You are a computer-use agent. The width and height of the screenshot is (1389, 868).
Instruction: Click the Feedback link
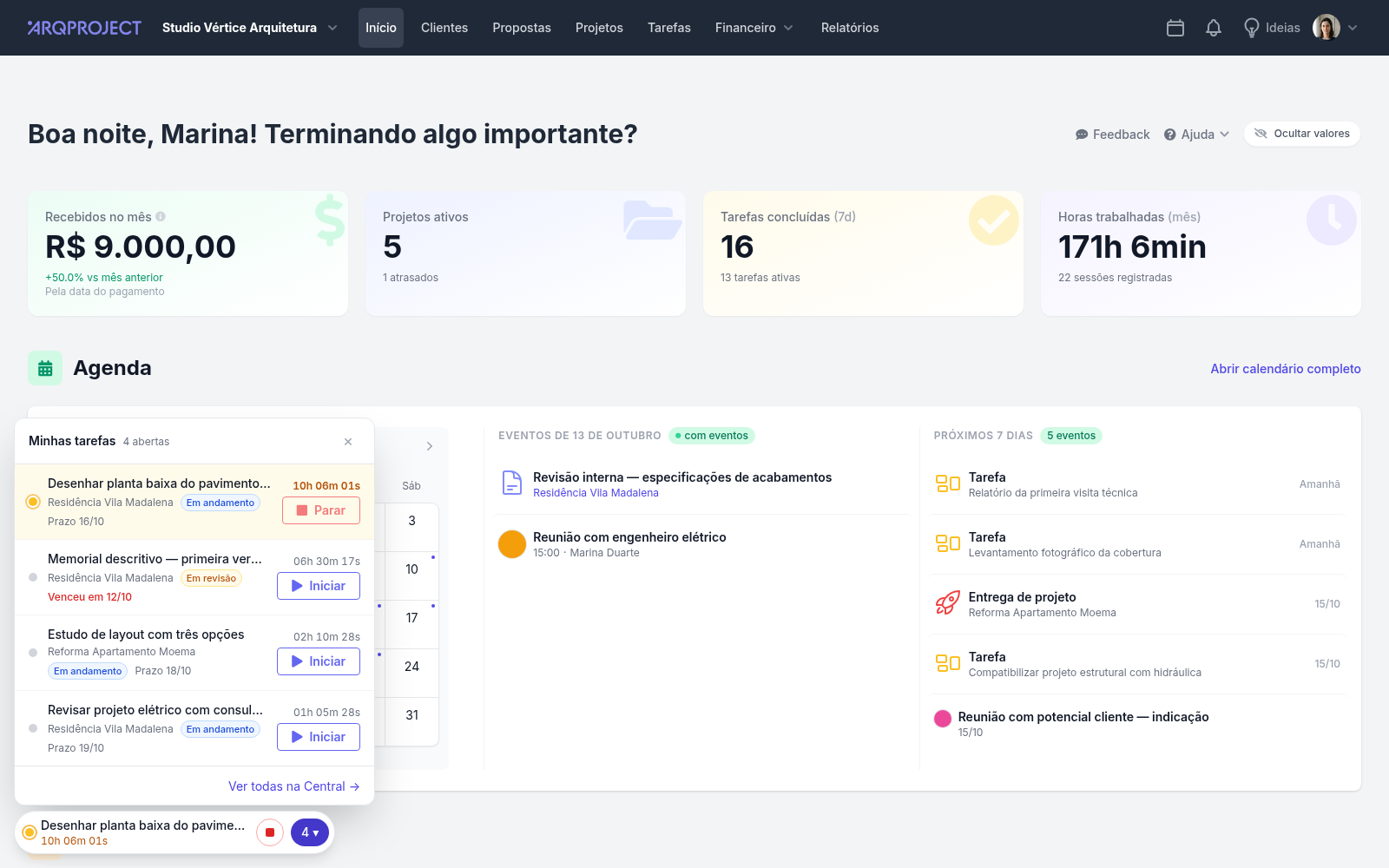tap(1112, 135)
